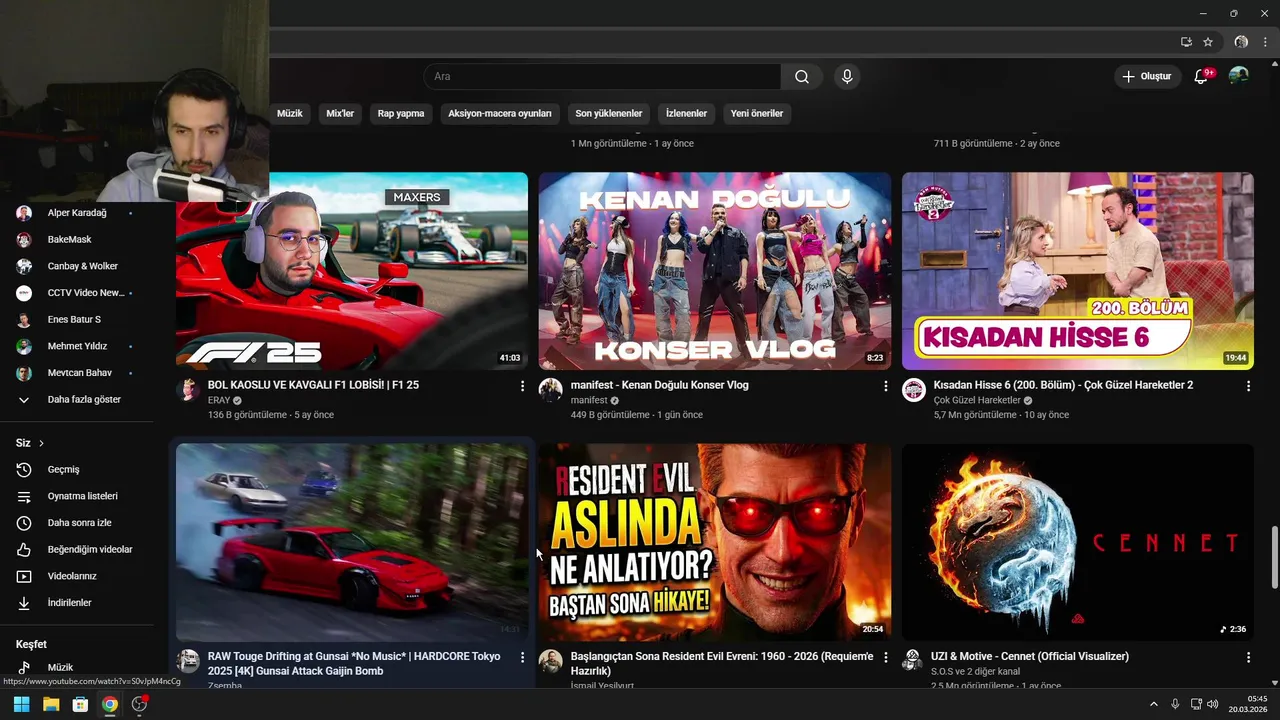Open notifications bell
Screen dimensions: 1280x720
point(1201,76)
